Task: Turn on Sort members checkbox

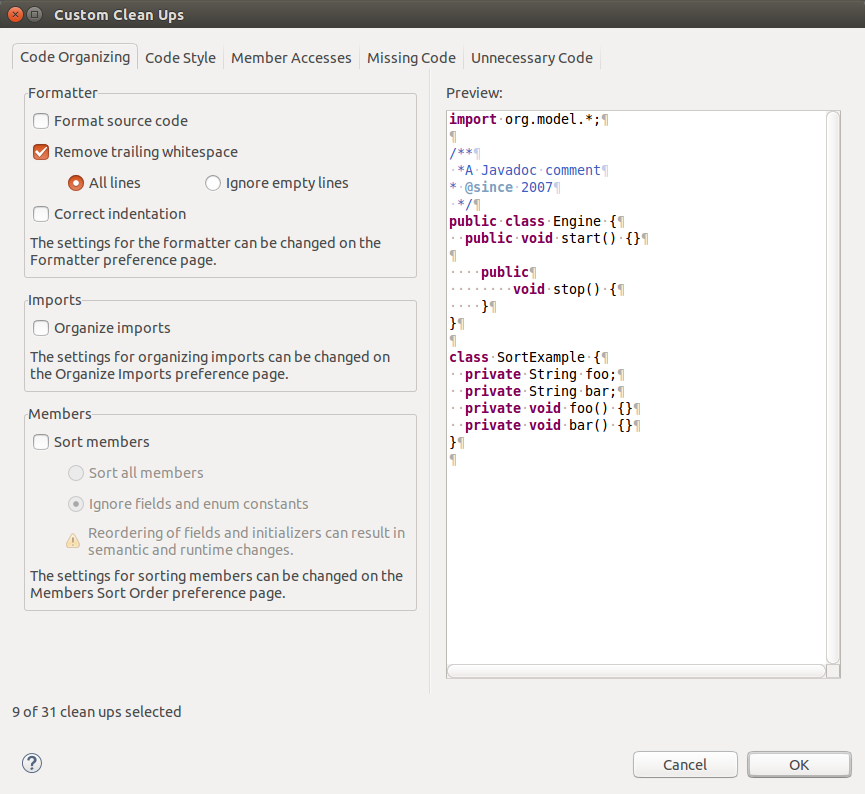Action: (41, 442)
